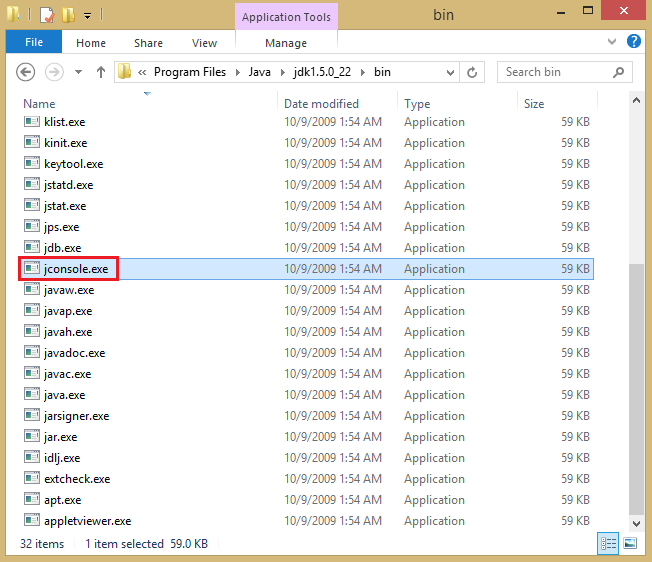Switch to Large icons view layout
652x562 pixels.
point(630,543)
